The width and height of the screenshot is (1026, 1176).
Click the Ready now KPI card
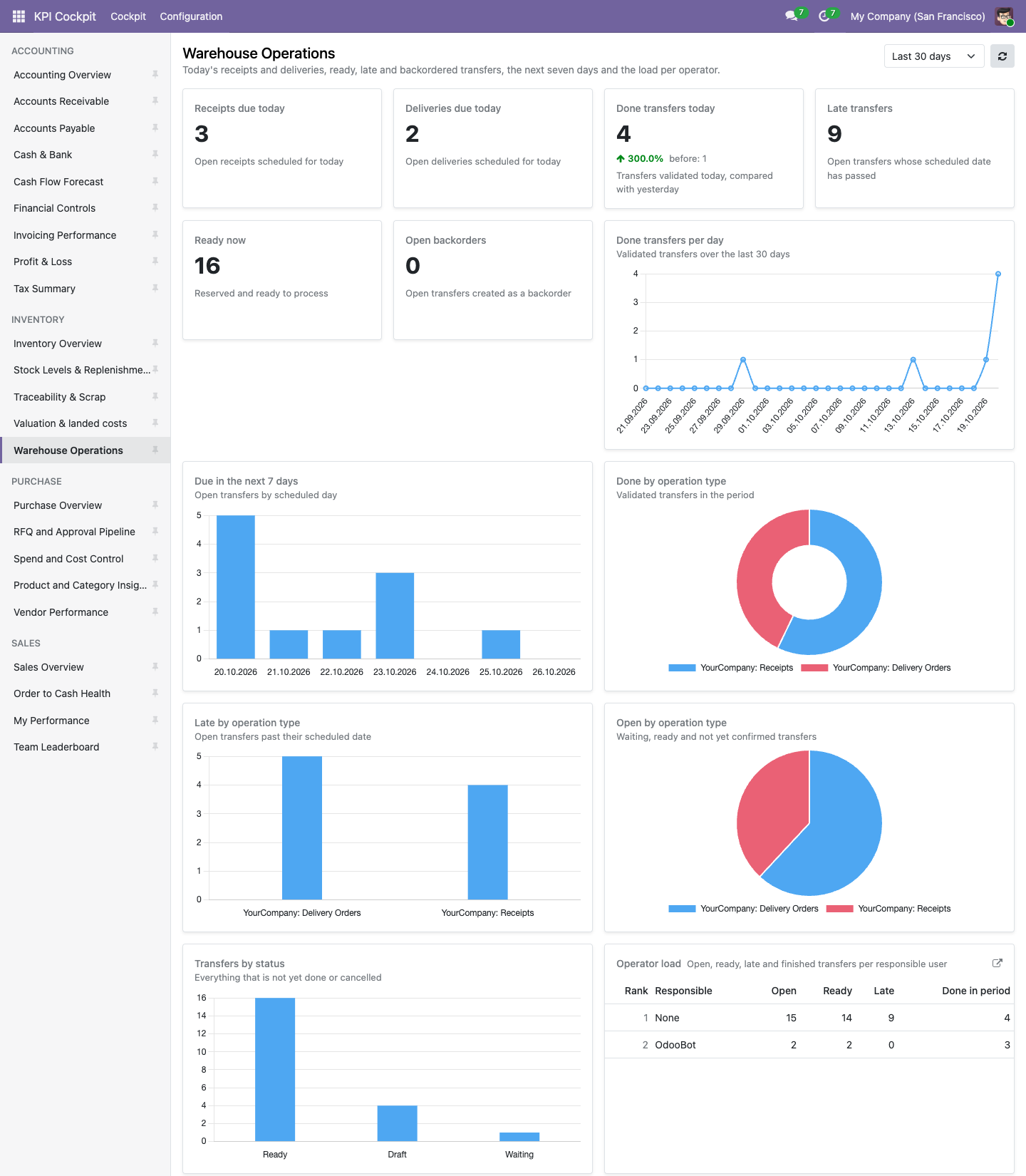(x=282, y=280)
